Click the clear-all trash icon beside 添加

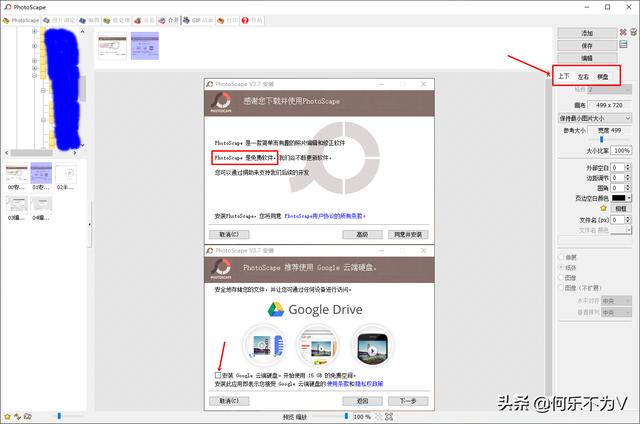[633, 32]
